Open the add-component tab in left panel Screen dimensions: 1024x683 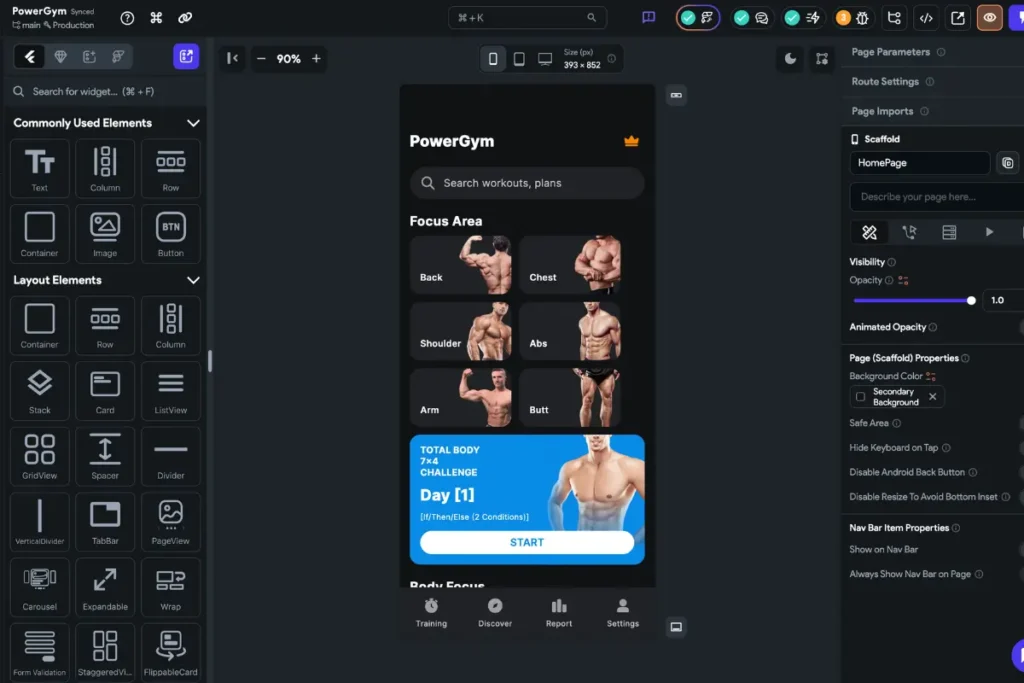pos(89,57)
